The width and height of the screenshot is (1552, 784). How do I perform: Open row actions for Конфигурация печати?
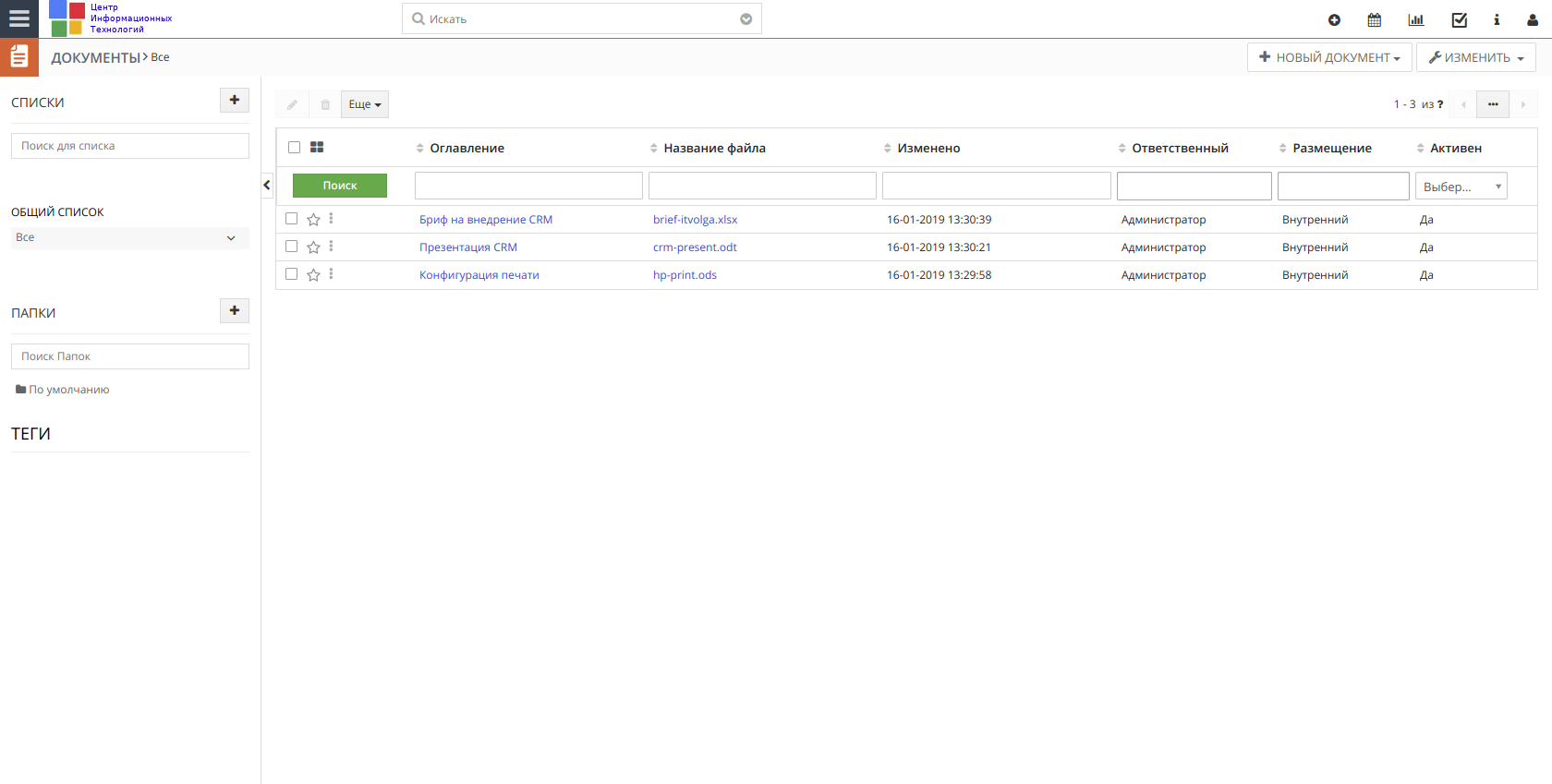click(331, 274)
